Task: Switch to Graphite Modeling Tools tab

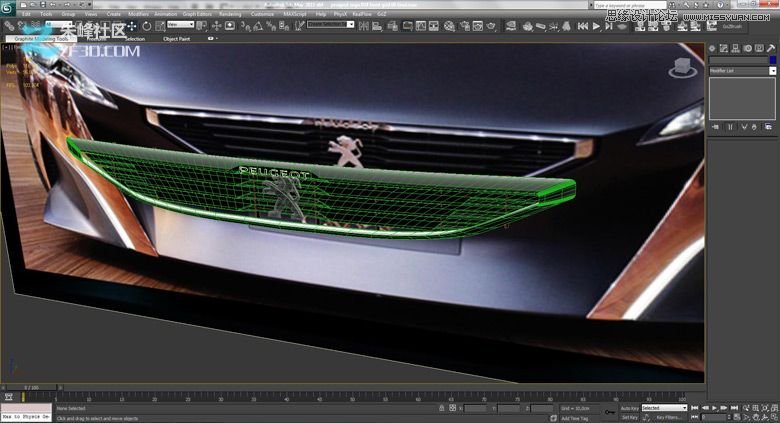Action: click(41, 38)
